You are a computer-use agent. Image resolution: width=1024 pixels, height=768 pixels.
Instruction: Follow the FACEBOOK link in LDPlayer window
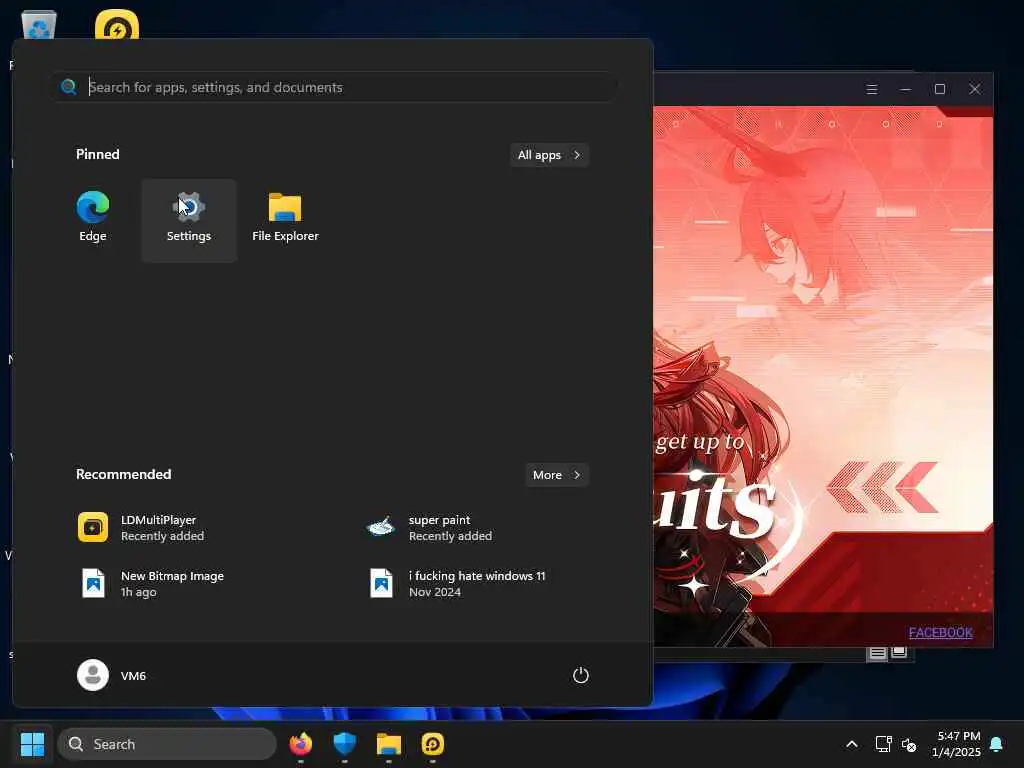tap(940, 632)
